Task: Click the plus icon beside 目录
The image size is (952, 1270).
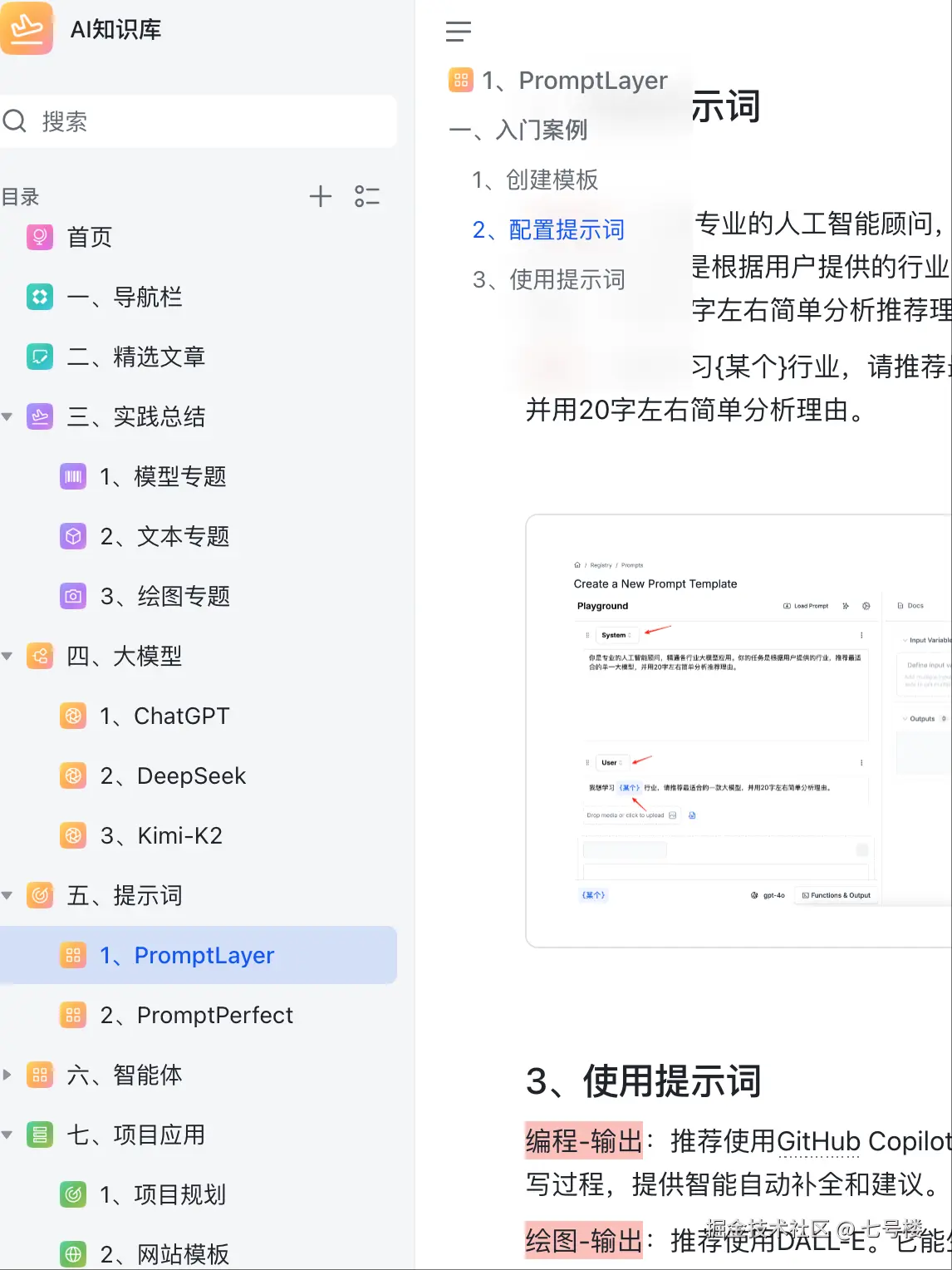Action: (x=321, y=196)
